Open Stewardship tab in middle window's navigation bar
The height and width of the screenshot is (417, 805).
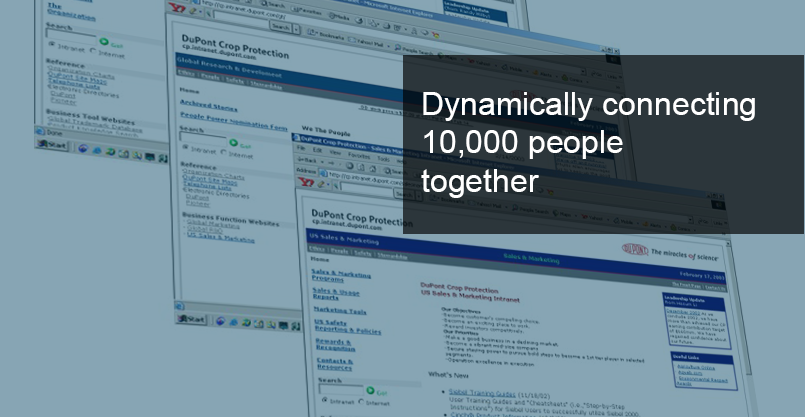(266, 86)
